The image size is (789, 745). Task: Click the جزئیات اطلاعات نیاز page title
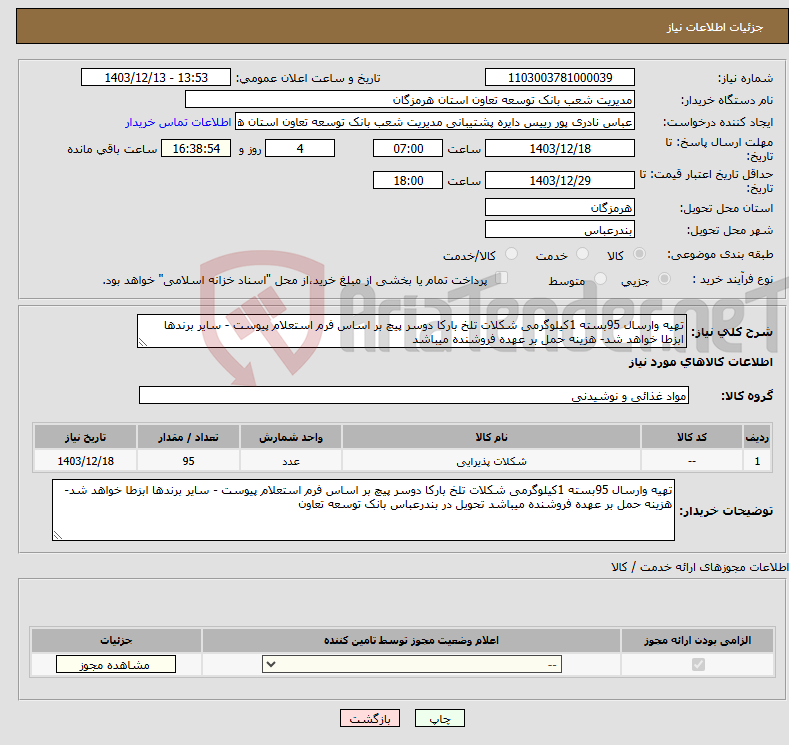tap(715, 27)
